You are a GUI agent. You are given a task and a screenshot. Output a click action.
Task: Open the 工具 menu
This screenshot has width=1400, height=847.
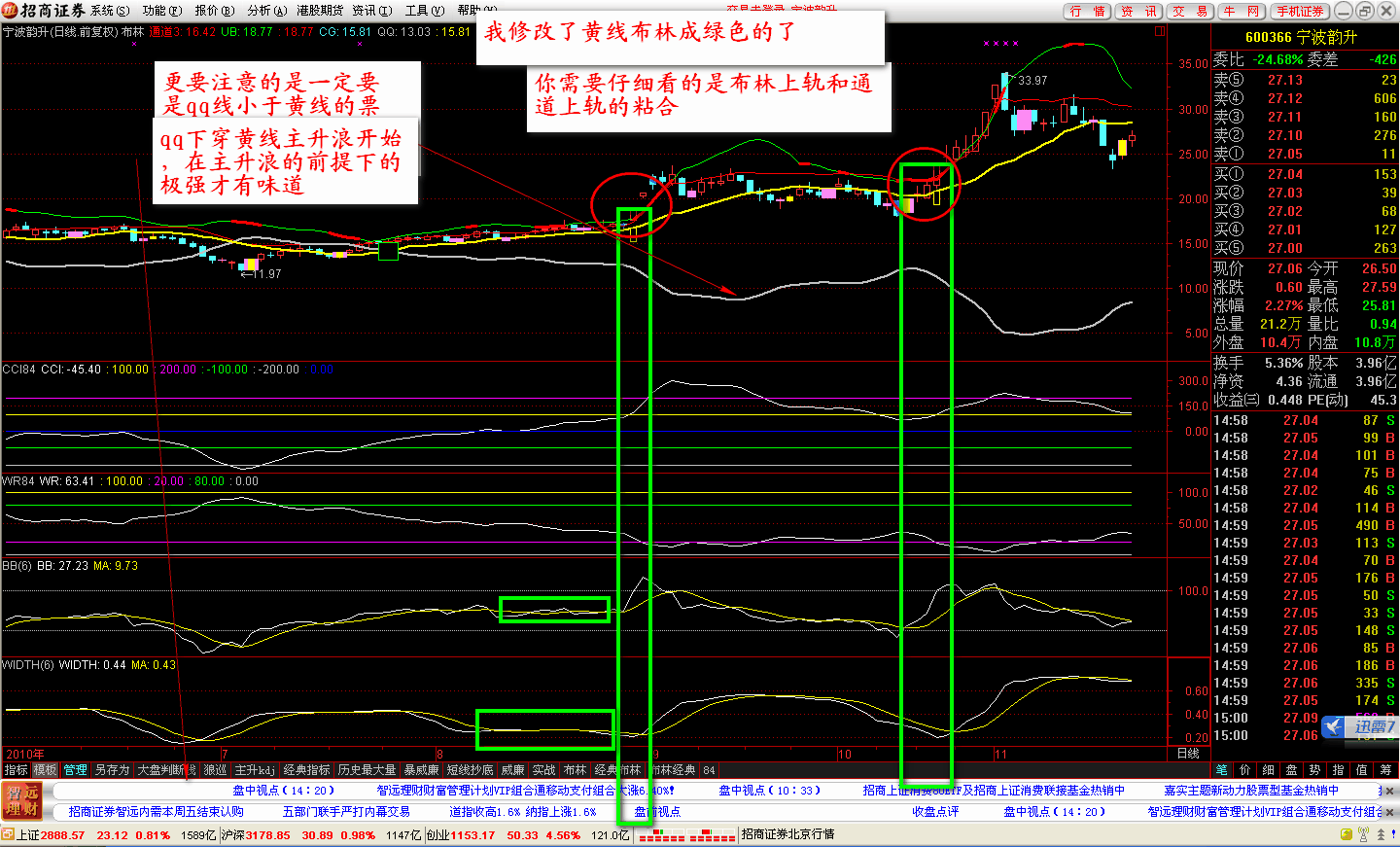pyautogui.click(x=425, y=11)
